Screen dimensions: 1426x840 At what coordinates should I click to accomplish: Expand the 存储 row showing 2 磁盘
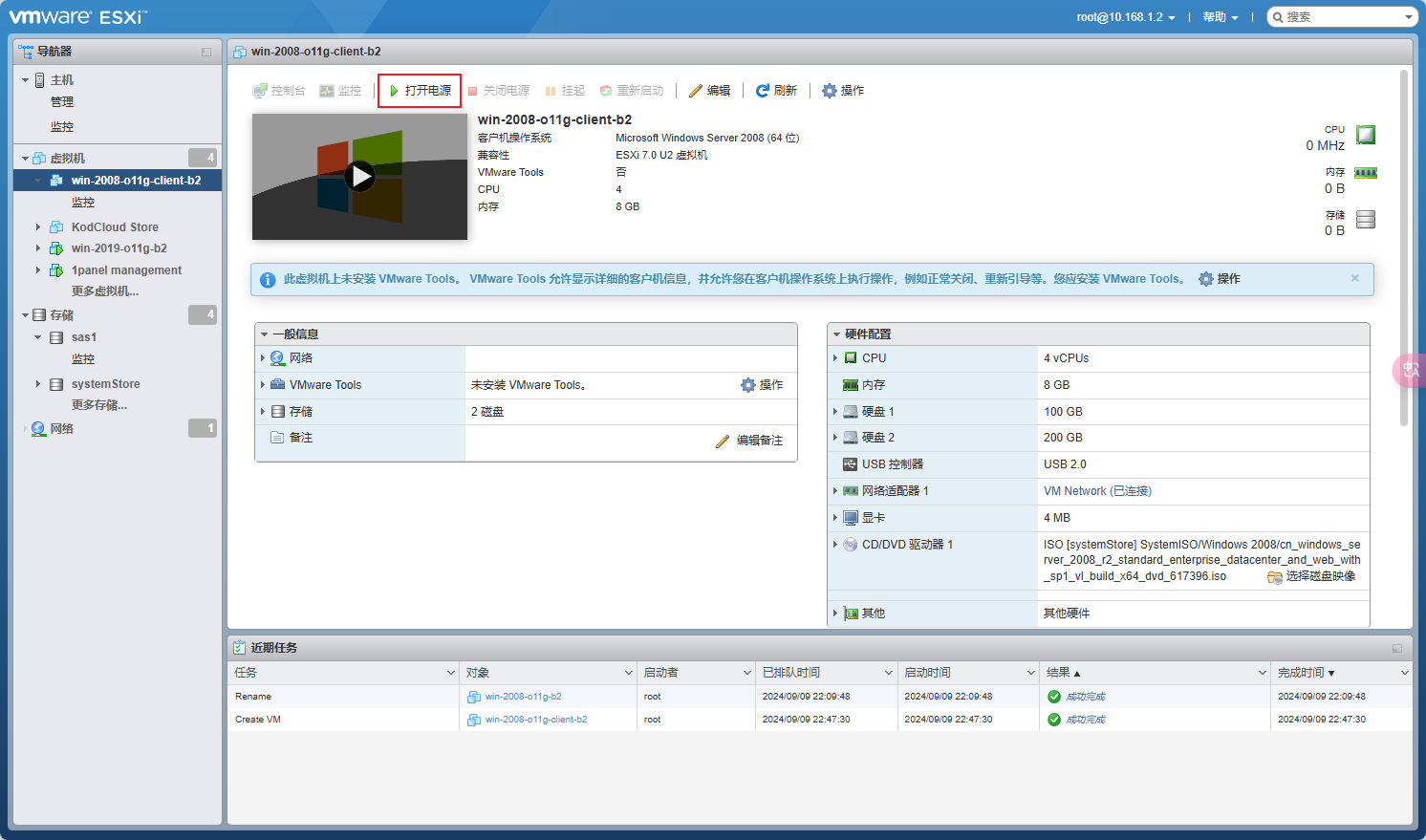click(262, 412)
